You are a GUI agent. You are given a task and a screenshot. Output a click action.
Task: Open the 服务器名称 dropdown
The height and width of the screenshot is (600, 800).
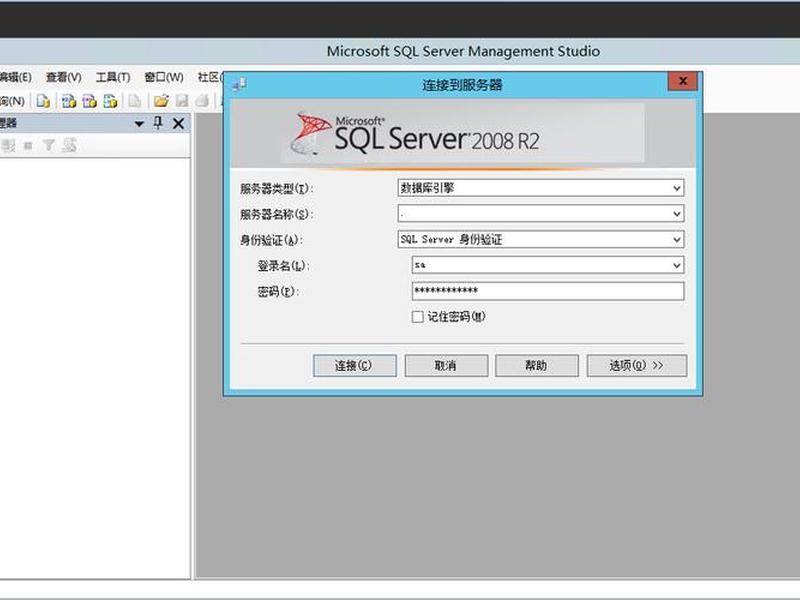point(677,213)
